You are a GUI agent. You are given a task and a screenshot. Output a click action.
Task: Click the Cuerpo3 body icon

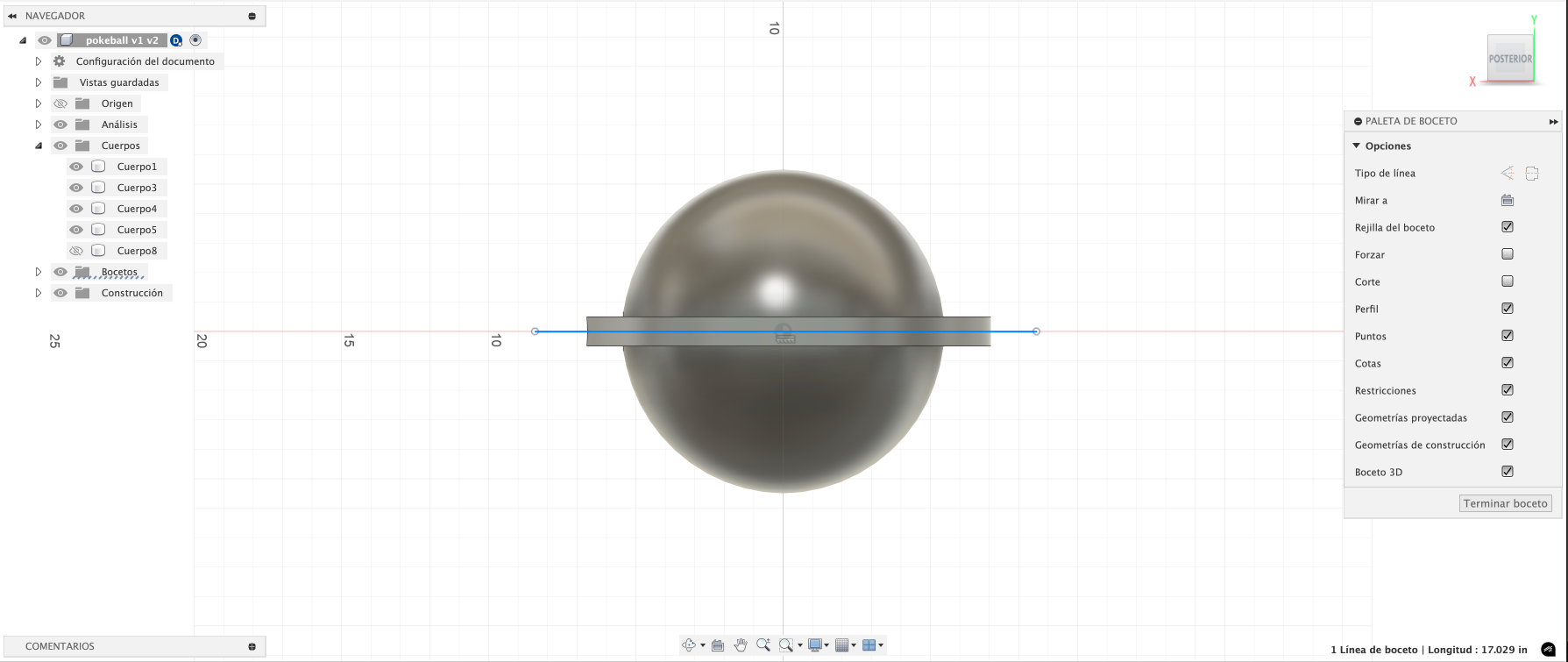pos(99,188)
